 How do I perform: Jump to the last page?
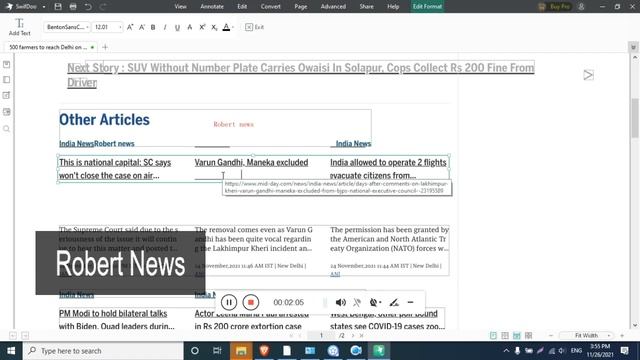click(361, 336)
